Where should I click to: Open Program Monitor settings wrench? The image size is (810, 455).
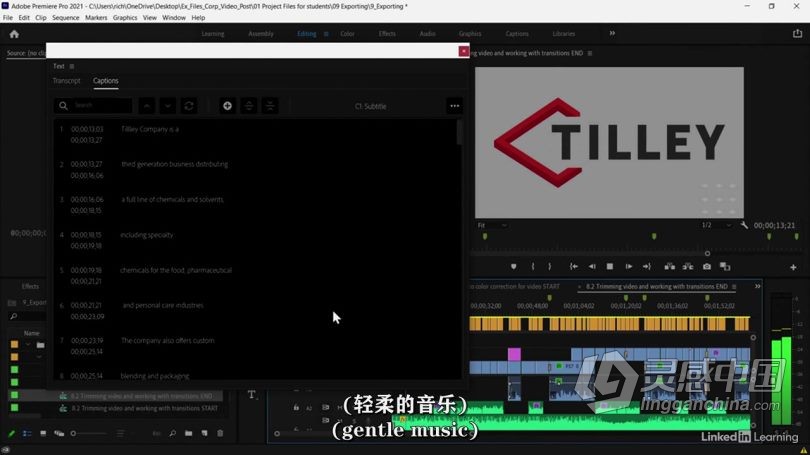(744, 225)
